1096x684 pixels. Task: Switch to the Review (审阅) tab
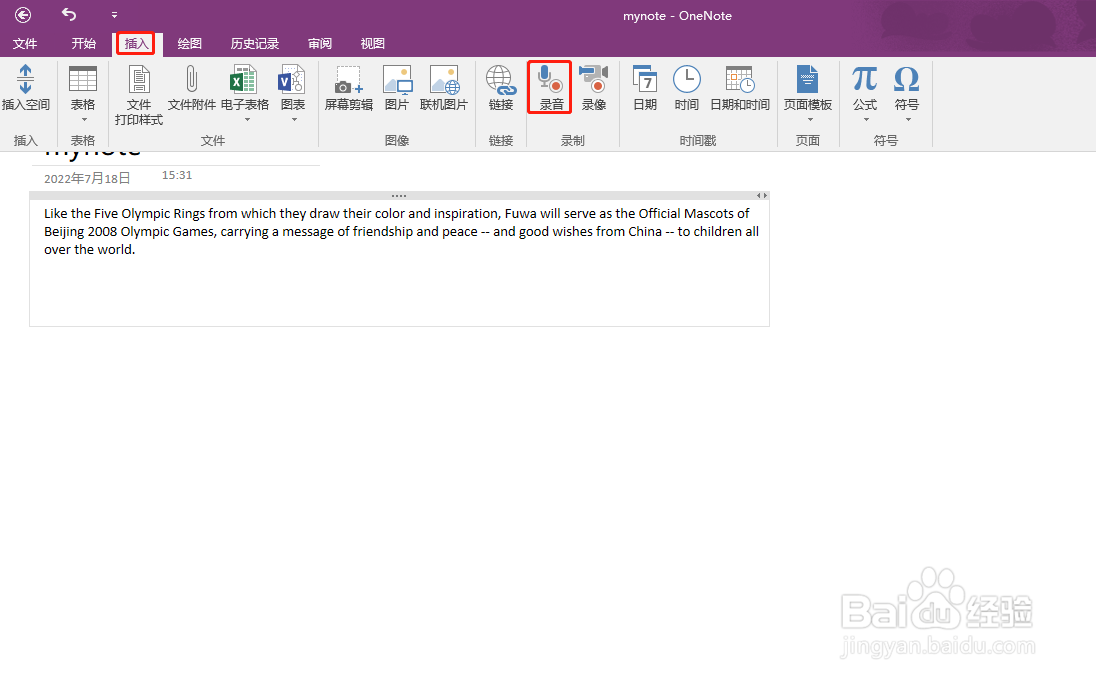point(320,43)
